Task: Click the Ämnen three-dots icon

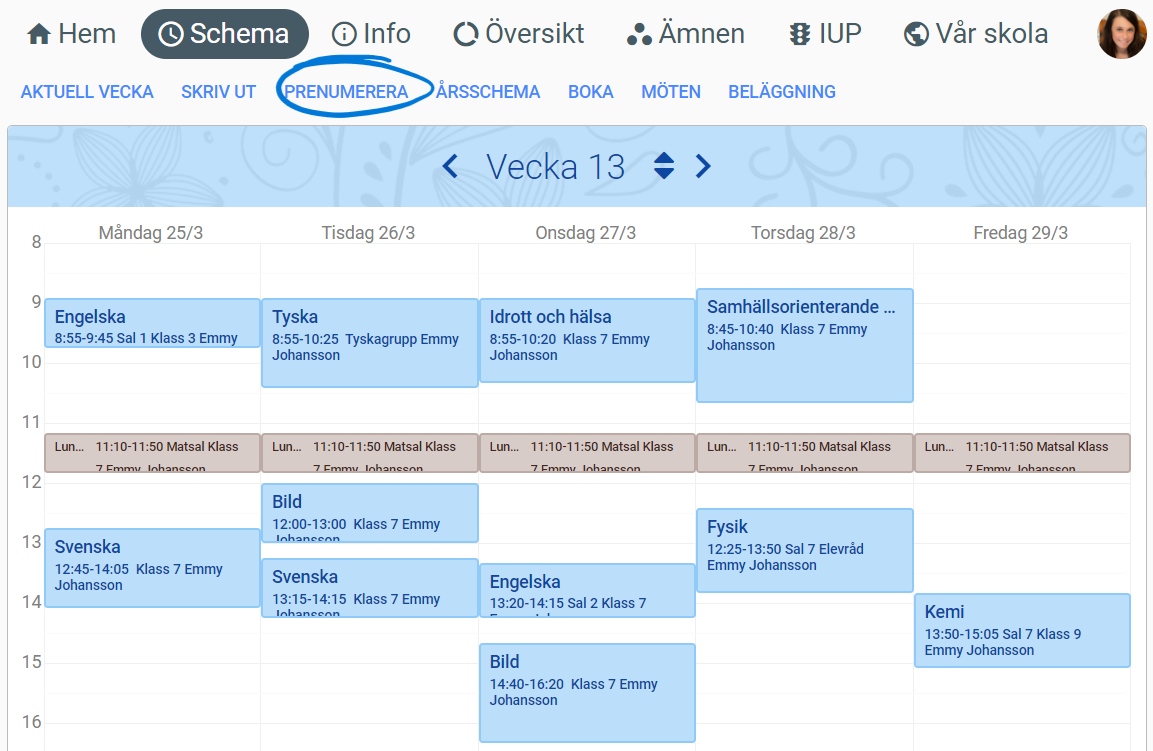Action: [639, 35]
